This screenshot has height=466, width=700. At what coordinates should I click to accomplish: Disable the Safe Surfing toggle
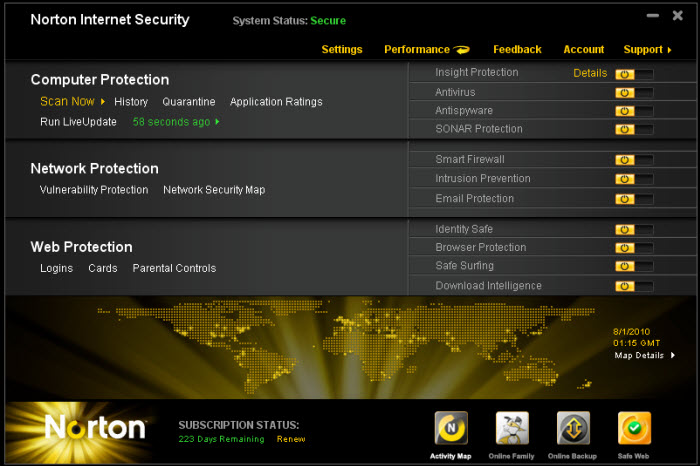point(634,266)
